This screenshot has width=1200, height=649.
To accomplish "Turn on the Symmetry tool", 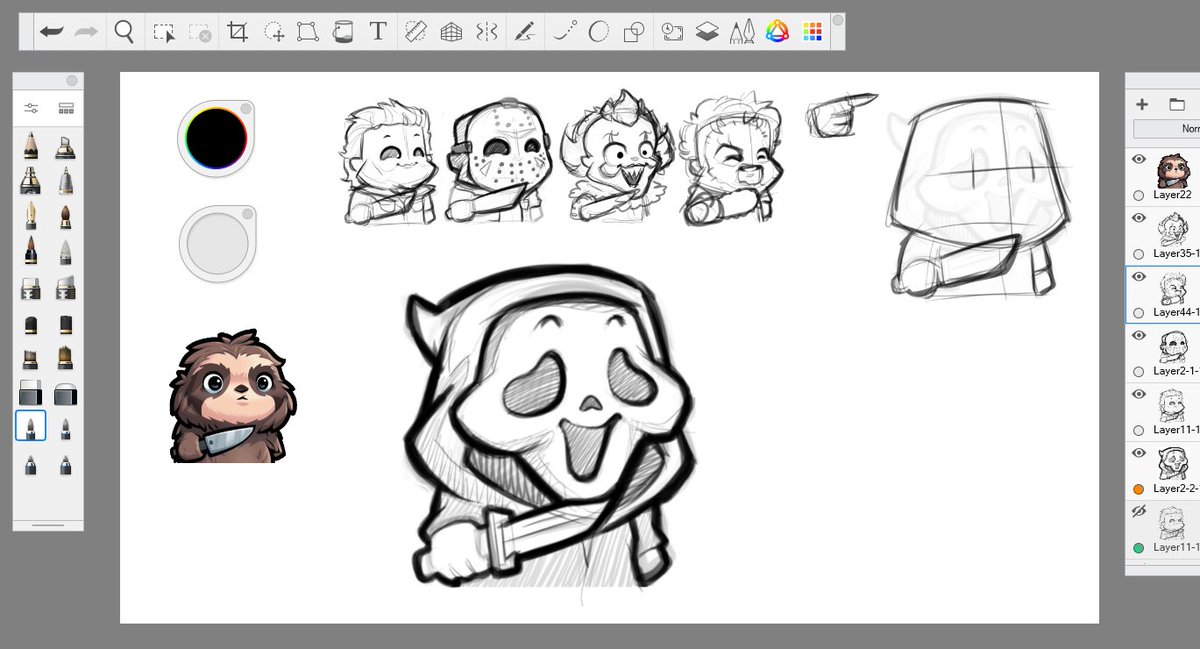I will click(486, 32).
